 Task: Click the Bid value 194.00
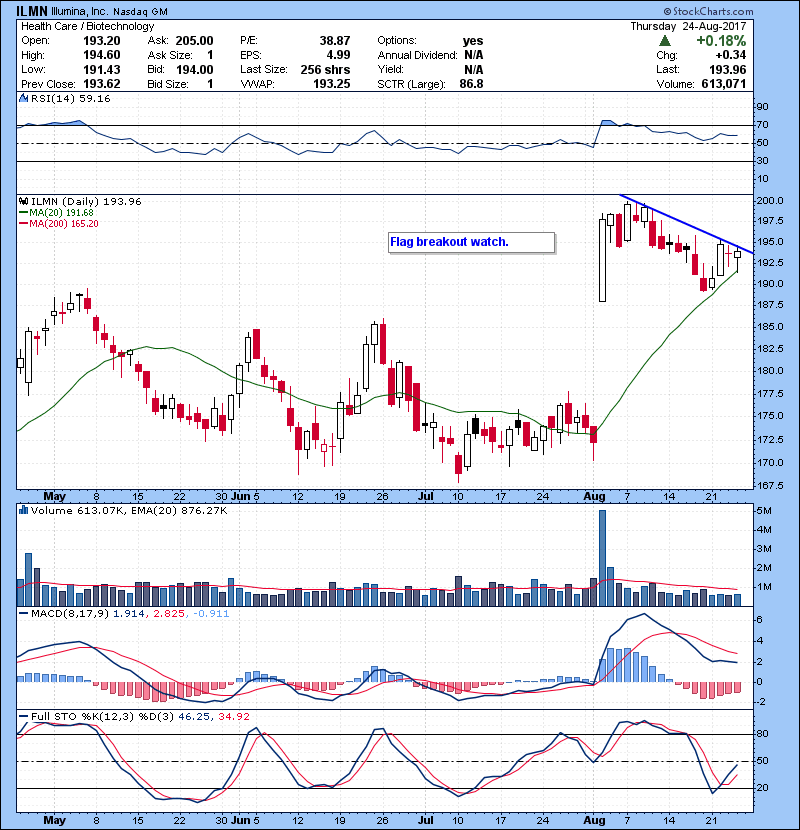[x=194, y=69]
